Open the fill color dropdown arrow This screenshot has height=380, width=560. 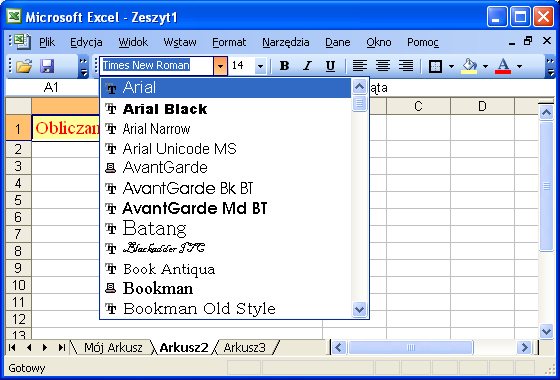pos(485,66)
